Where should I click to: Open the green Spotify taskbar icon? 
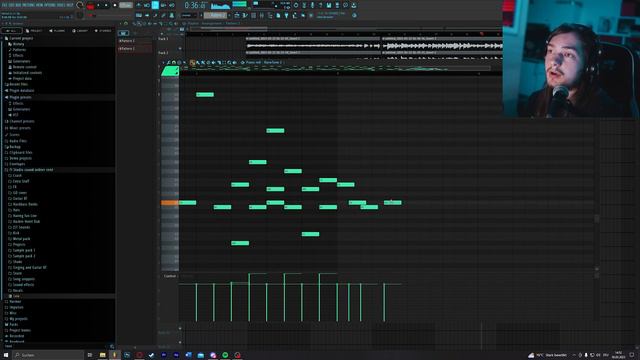tap(225, 355)
